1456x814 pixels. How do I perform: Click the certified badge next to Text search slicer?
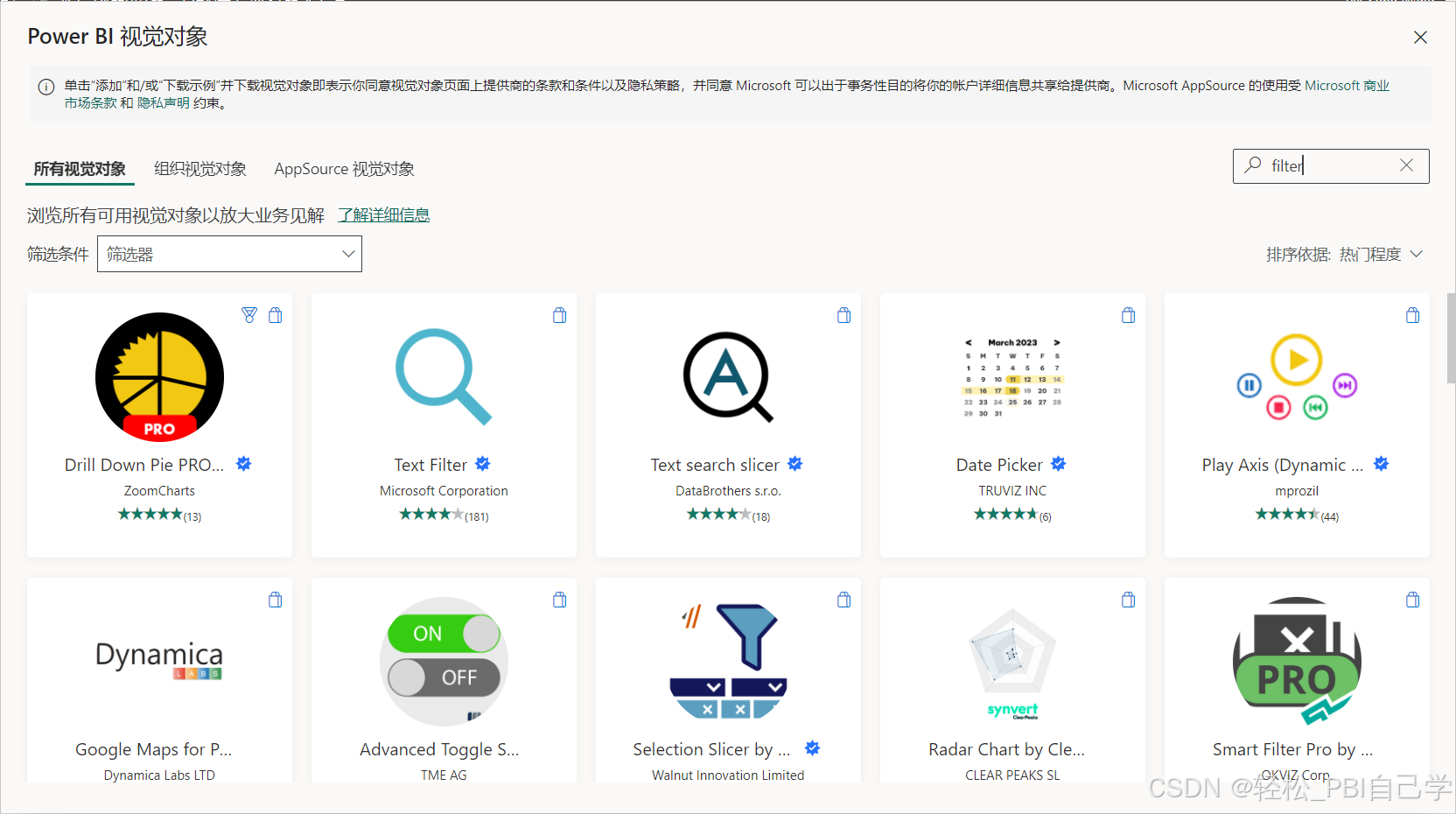[x=795, y=464]
